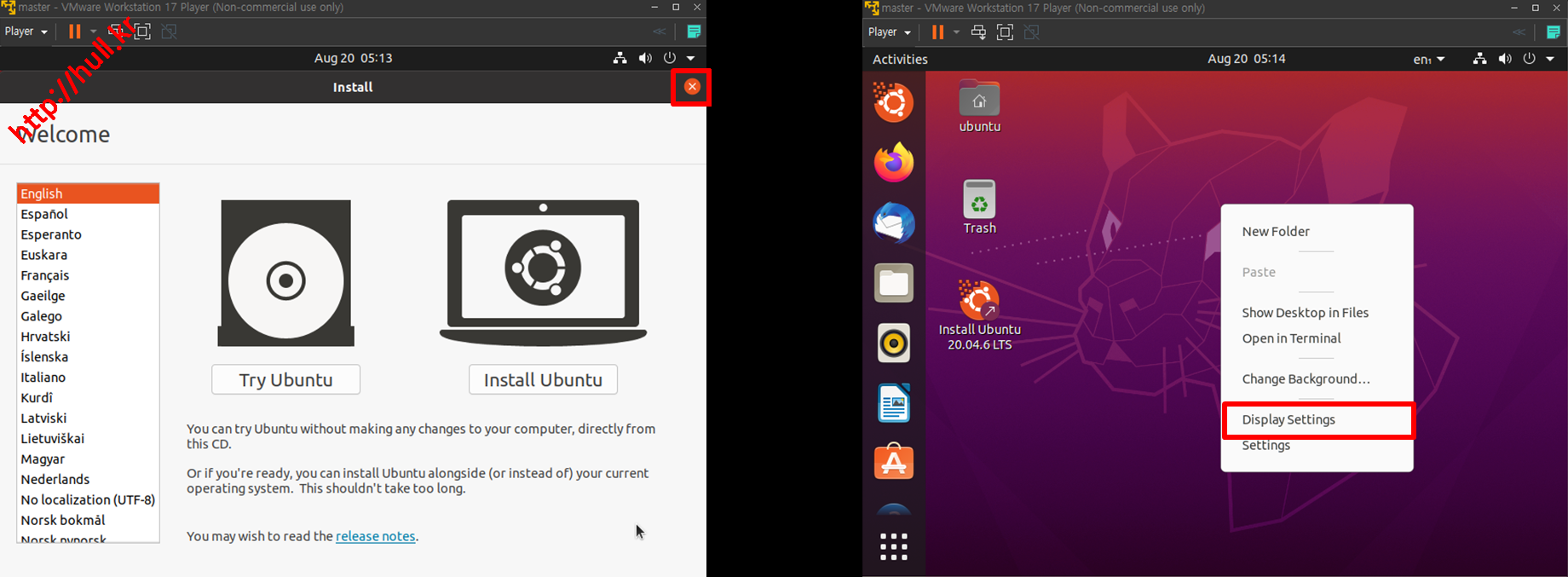
Task: Click the volume icon beside the 05:13 clock
Action: tap(645, 58)
